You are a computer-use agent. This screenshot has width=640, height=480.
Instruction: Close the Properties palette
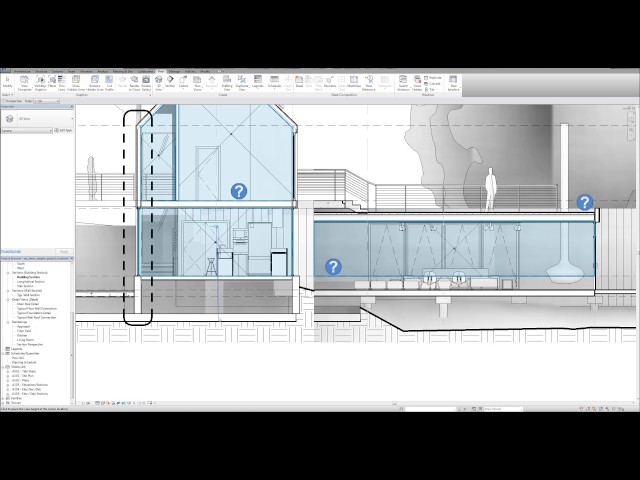[x=72, y=107]
